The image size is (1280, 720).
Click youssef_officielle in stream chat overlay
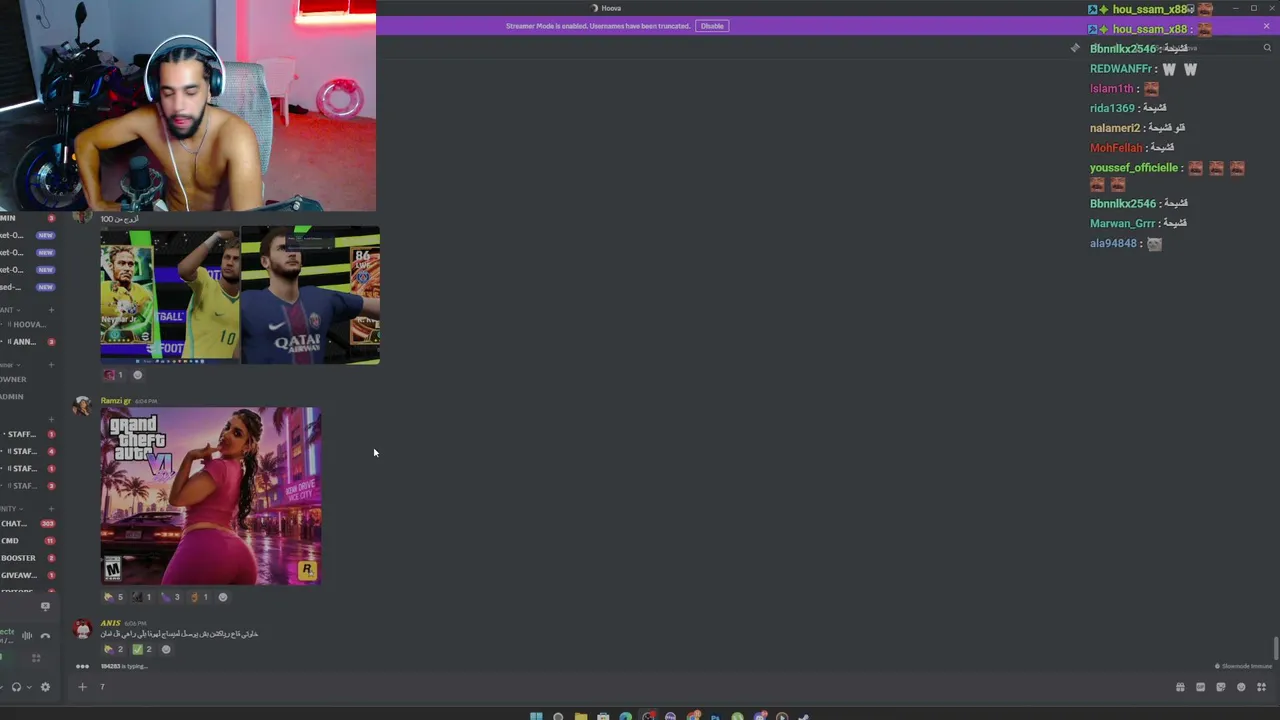[x=1134, y=168]
